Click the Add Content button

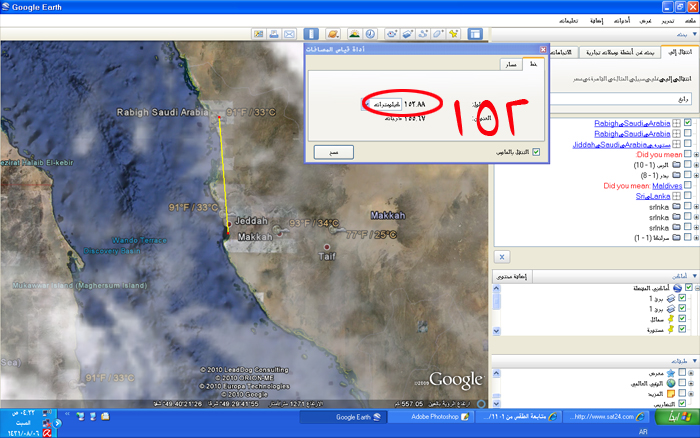tap(512, 277)
